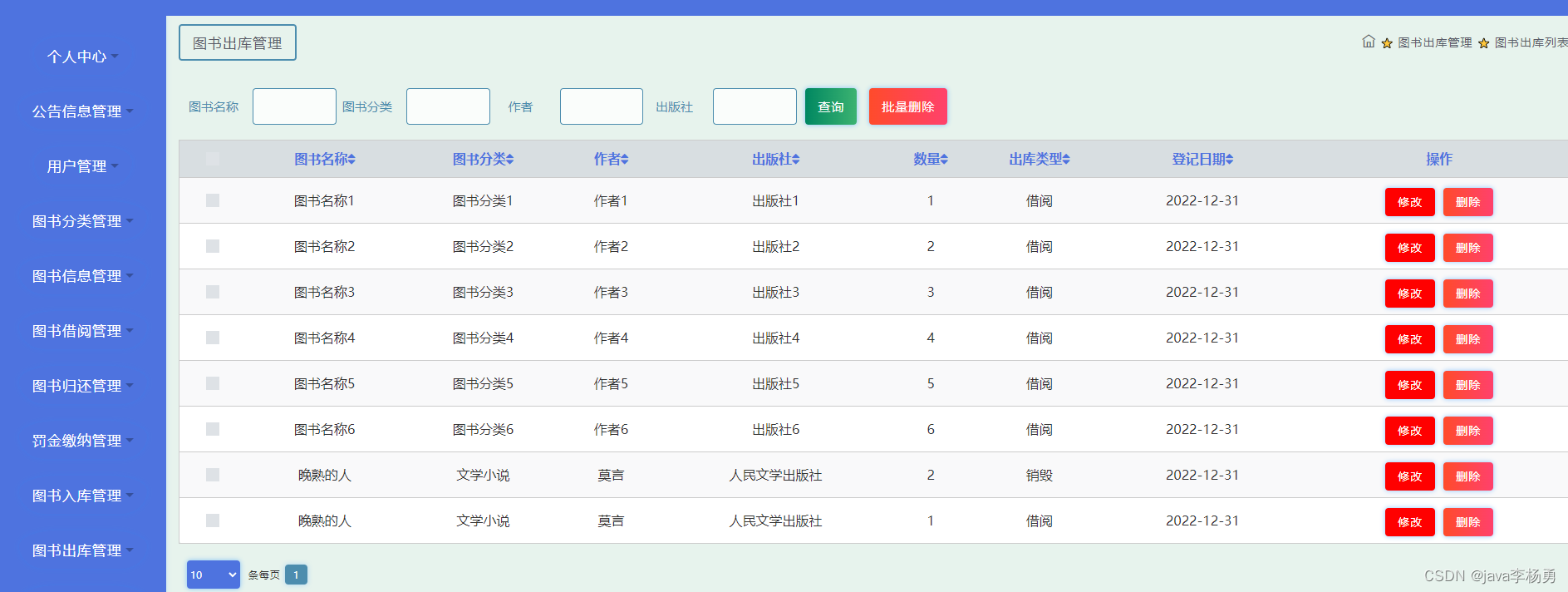Expand the 个人中心 sidebar menu

[x=82, y=57]
